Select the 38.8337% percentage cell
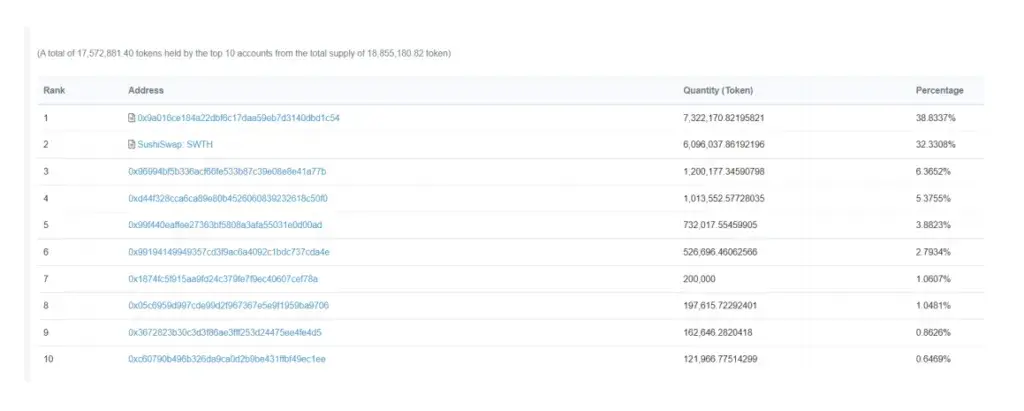Image resolution: width=1024 pixels, height=411 pixels. [x=936, y=118]
